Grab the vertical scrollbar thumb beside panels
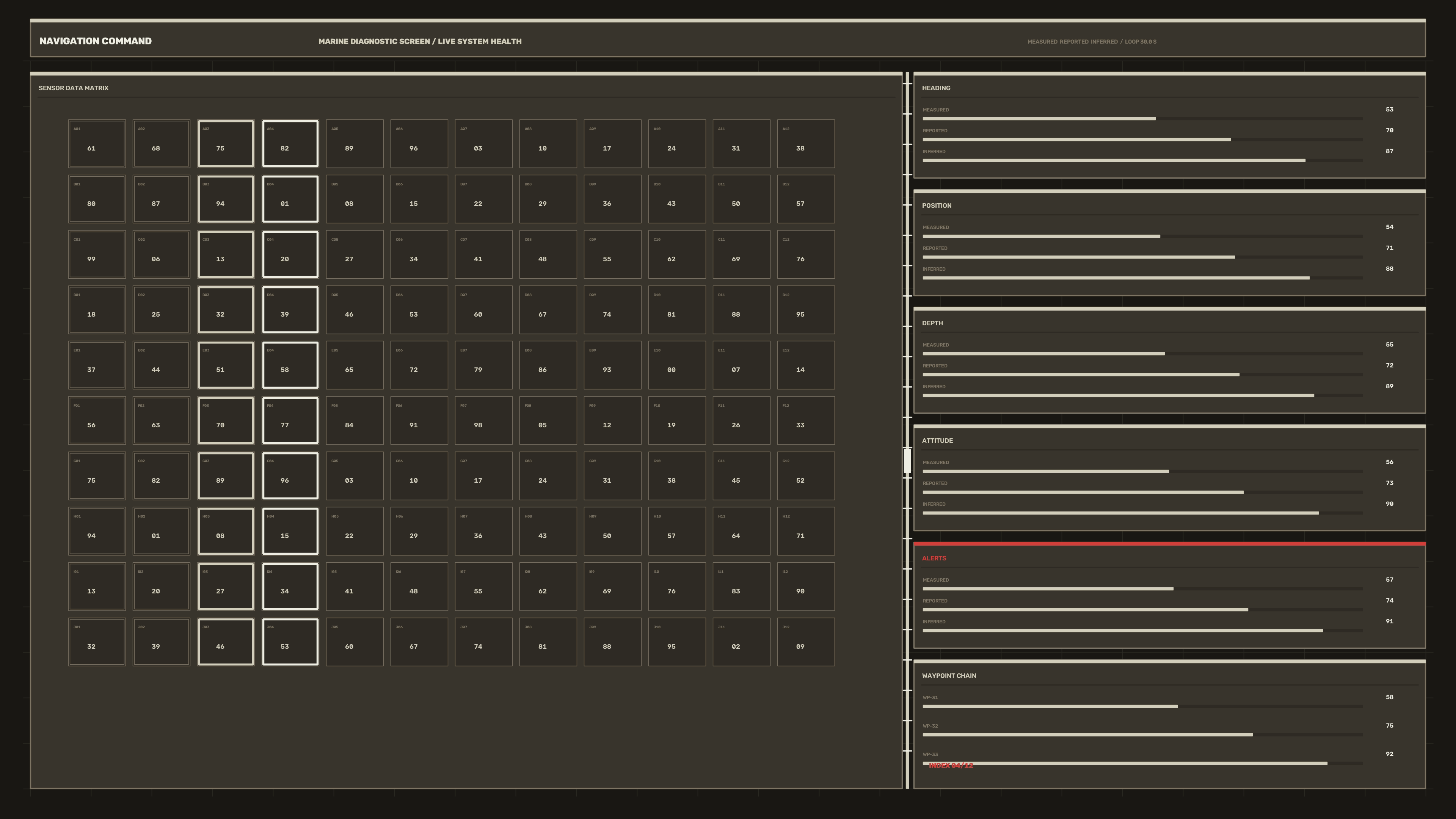 (x=907, y=461)
